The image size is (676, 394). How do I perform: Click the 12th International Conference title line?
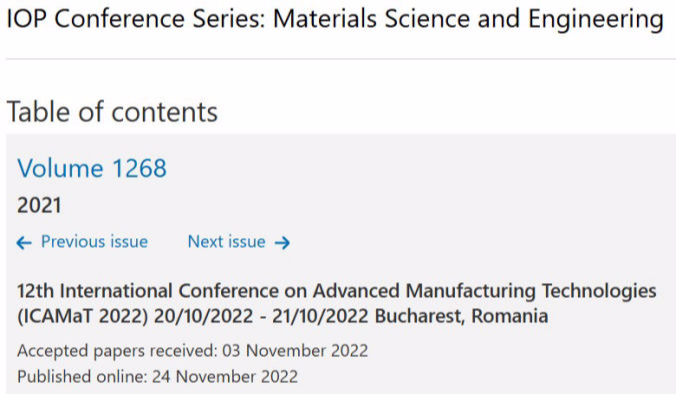click(337, 291)
